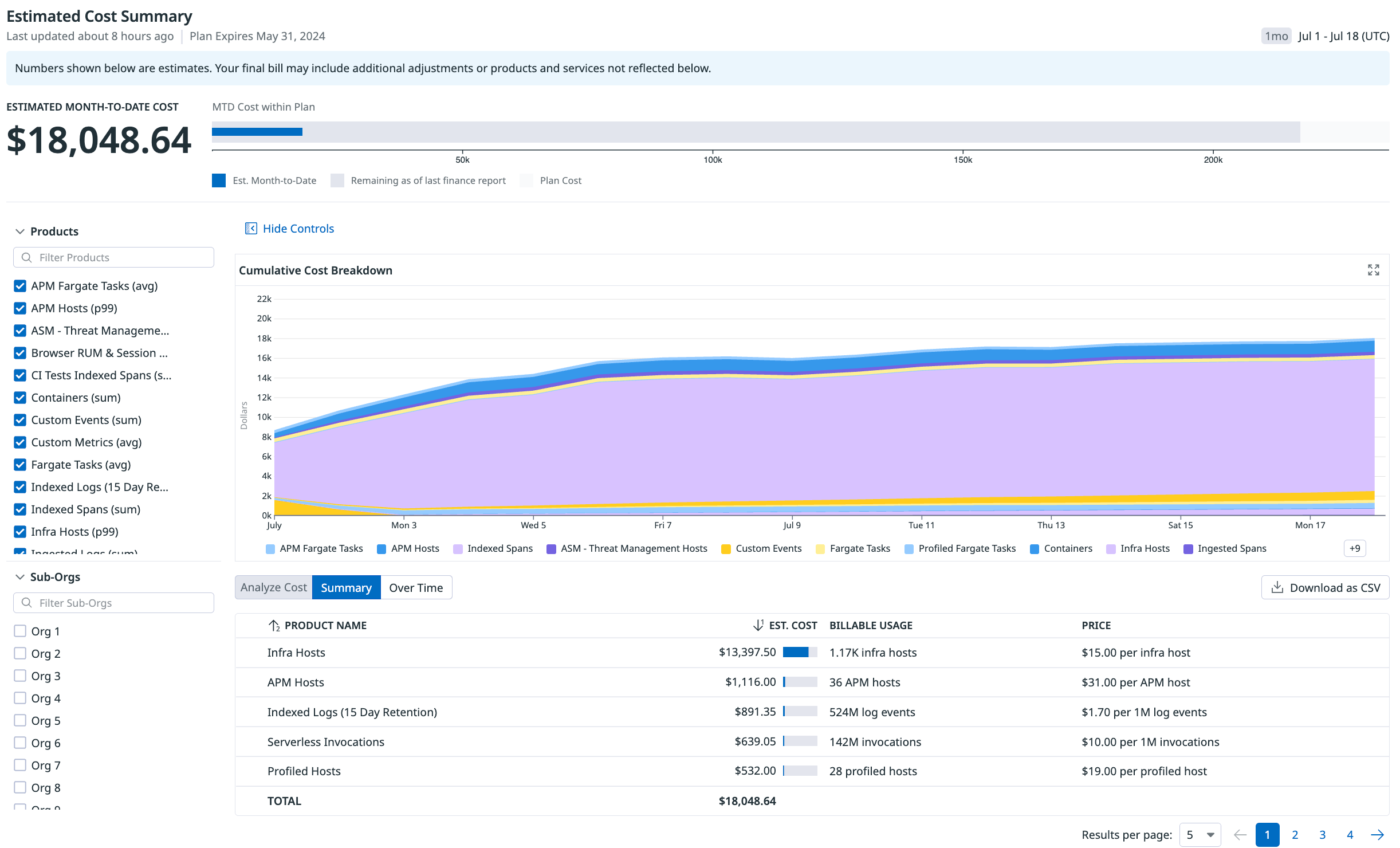Uncheck Custom Metrics (avg) checkbox

(20, 442)
